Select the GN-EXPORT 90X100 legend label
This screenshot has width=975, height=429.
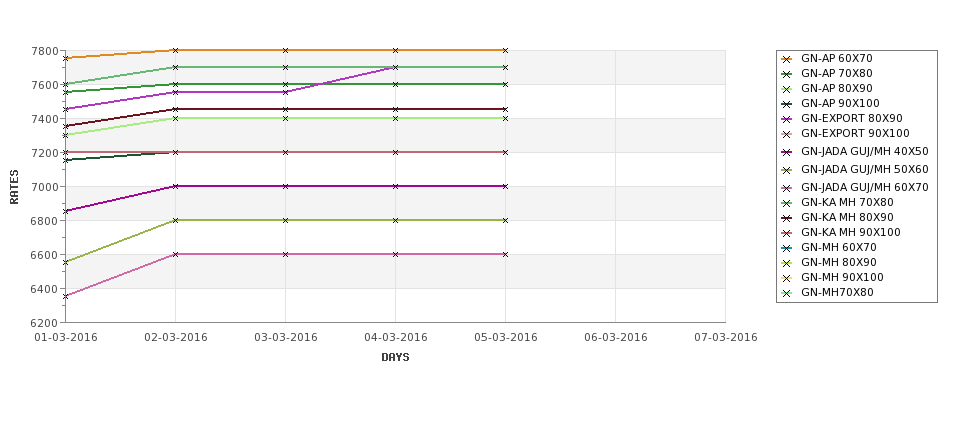tap(855, 134)
